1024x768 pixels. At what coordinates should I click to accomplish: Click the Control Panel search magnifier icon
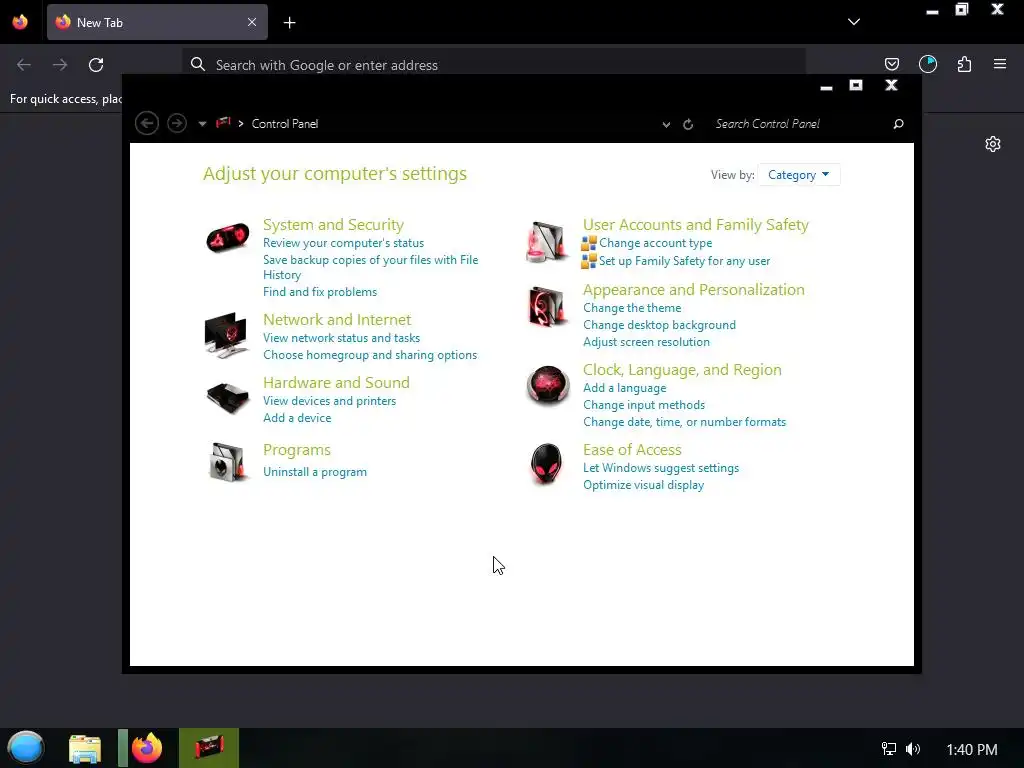click(x=899, y=123)
